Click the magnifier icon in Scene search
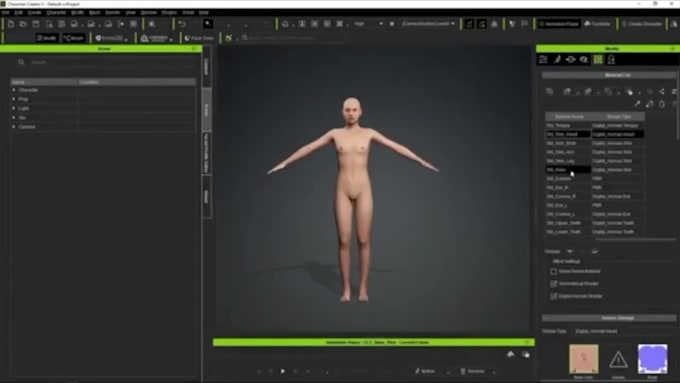This screenshot has width=680, height=383. click(21, 62)
